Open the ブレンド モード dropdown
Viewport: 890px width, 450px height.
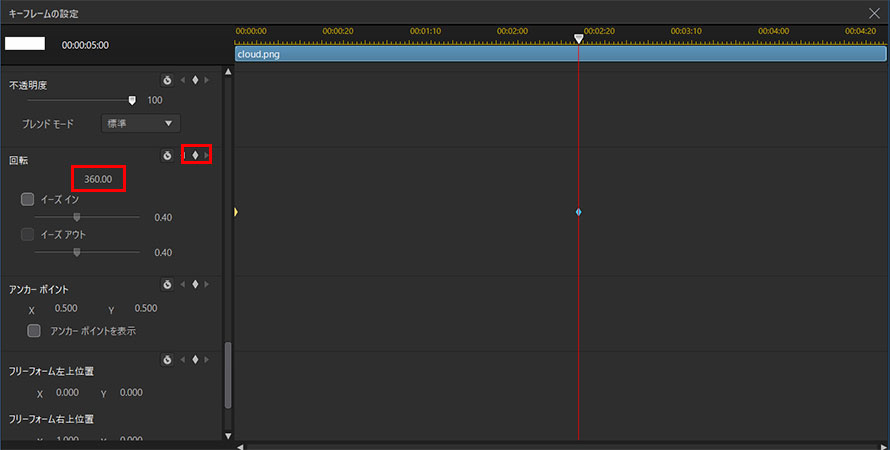(140, 124)
